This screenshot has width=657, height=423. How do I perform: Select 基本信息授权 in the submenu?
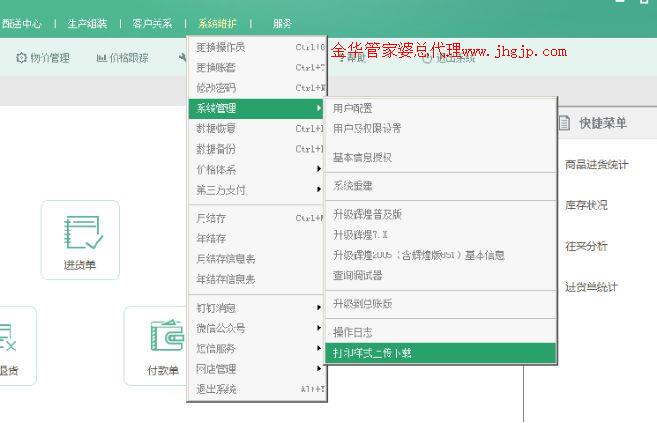441,157
